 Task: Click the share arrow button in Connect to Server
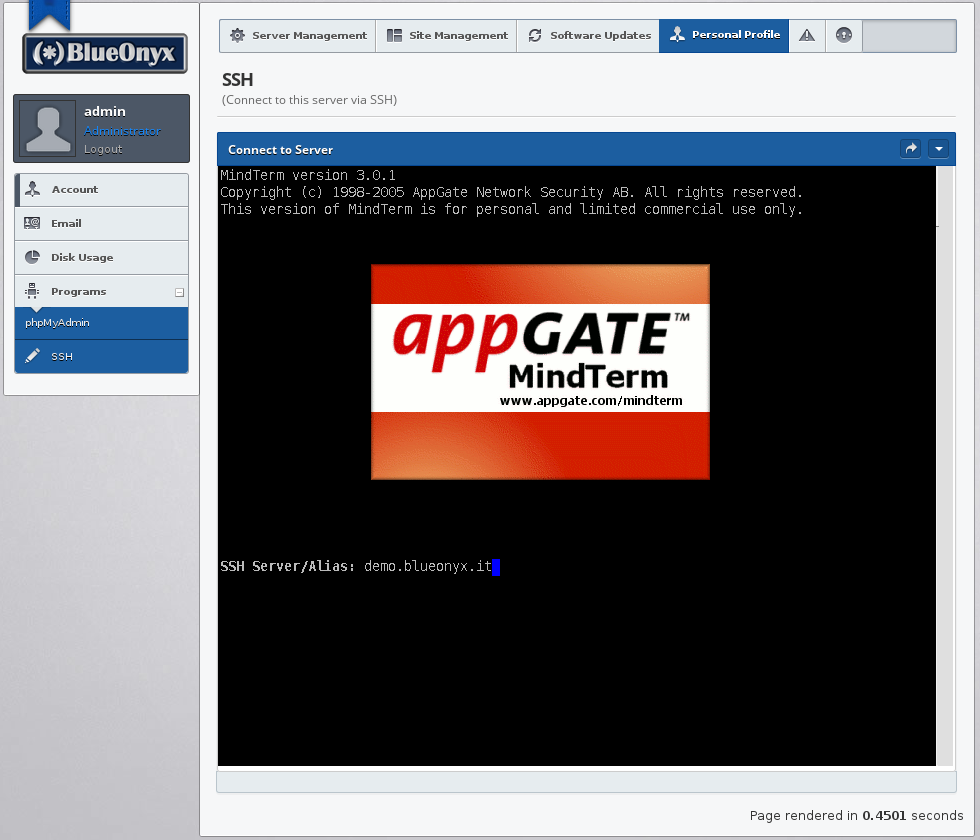click(x=911, y=149)
